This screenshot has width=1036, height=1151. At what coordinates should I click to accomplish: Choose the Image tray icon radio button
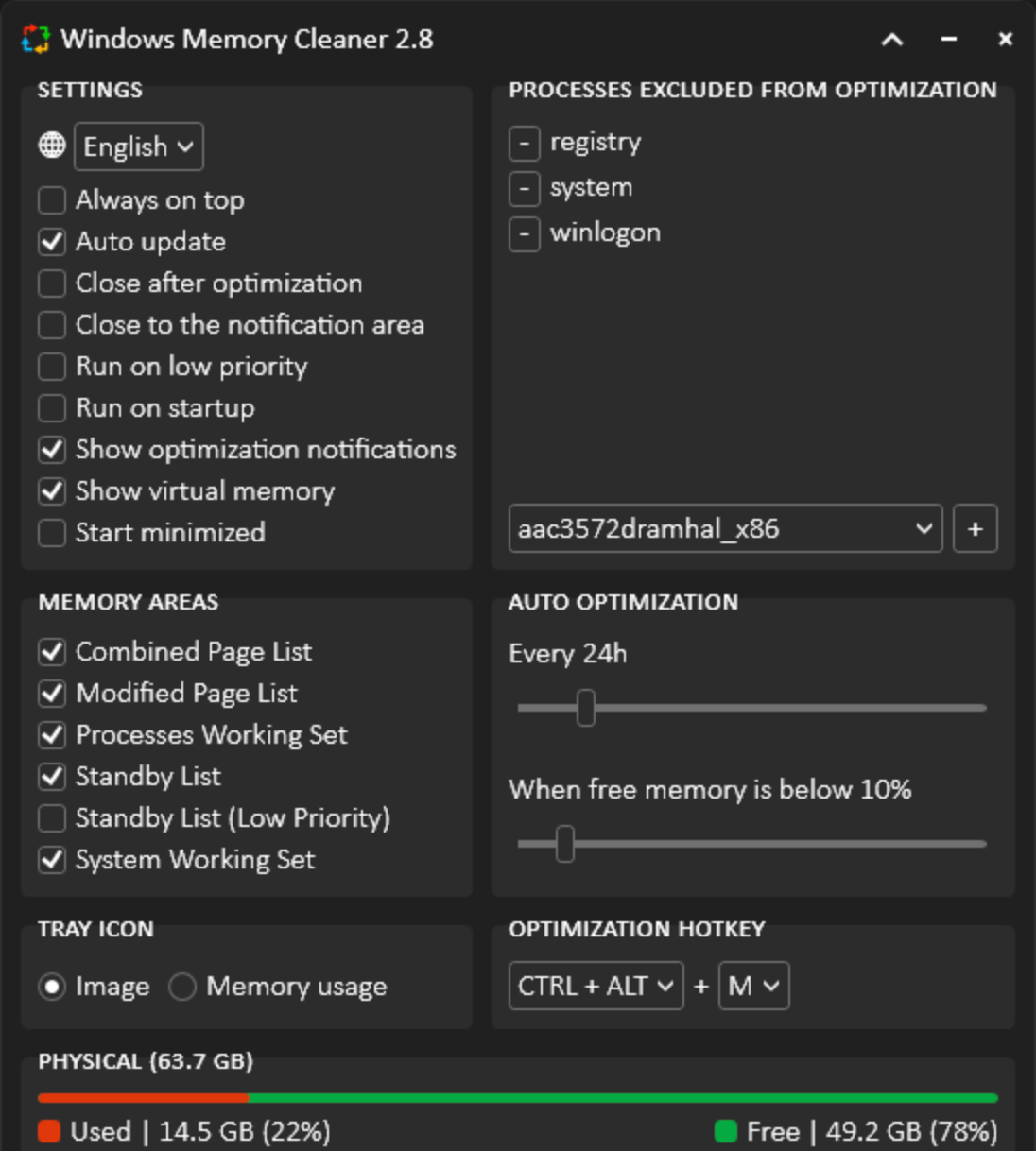pyautogui.click(x=52, y=987)
